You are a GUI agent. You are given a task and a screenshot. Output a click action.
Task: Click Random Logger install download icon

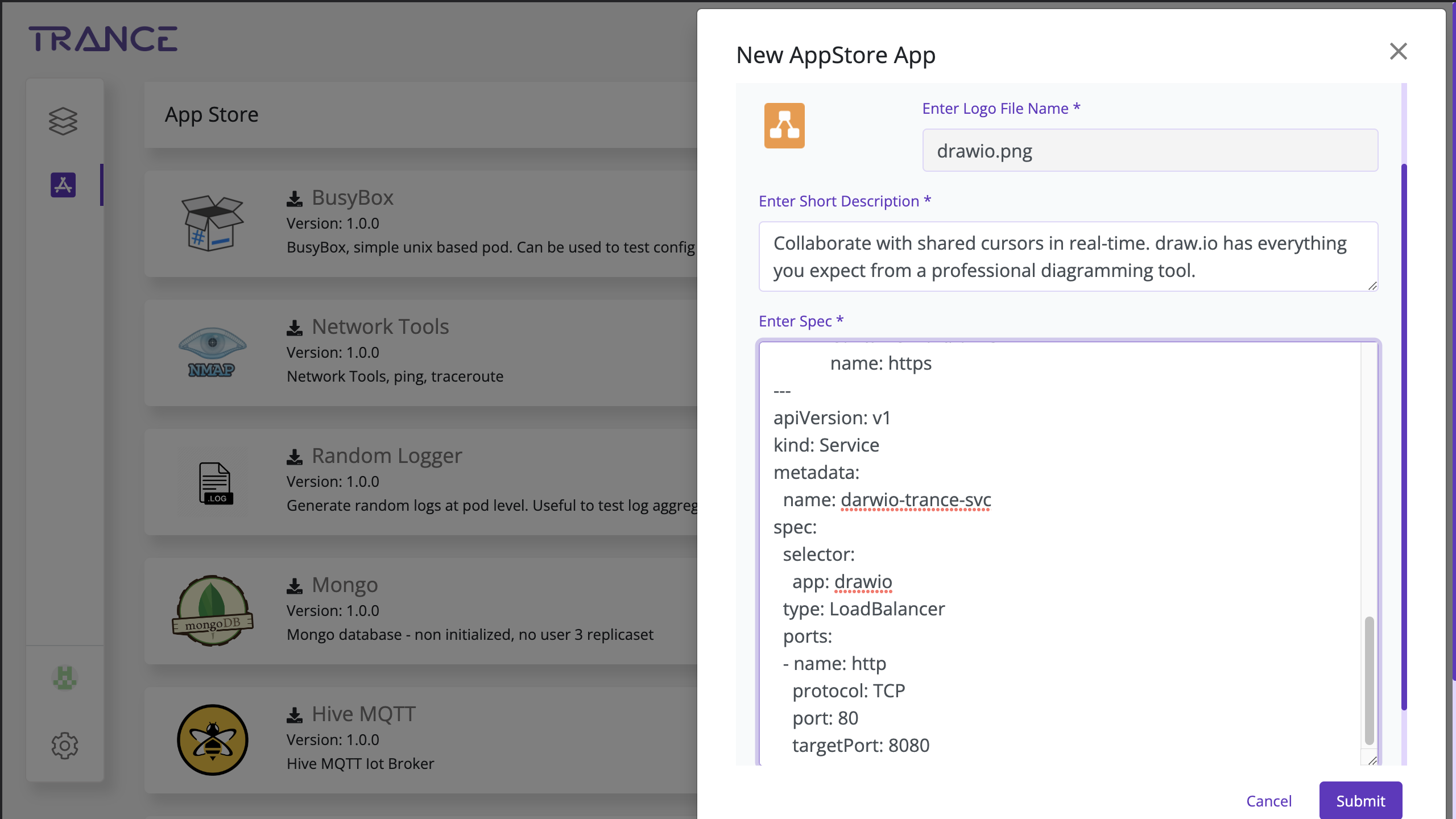[294, 457]
